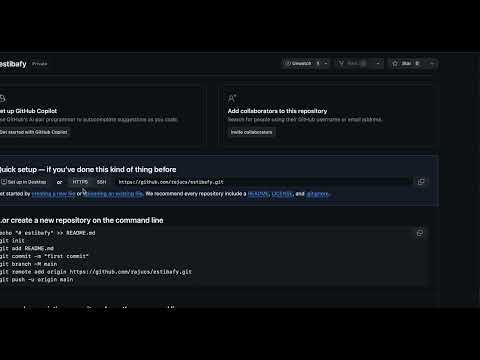
Task: Open the uploading an existing file link
Action: pyautogui.click(x=113, y=194)
